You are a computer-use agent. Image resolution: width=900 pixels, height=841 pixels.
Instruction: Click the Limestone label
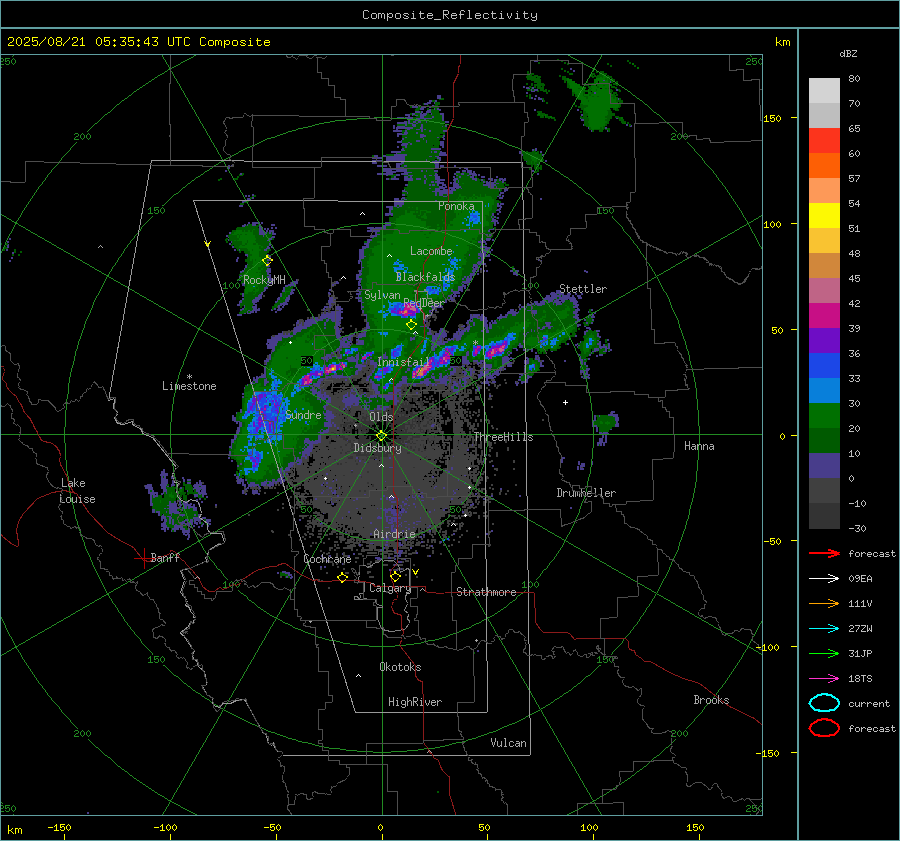pos(189,386)
